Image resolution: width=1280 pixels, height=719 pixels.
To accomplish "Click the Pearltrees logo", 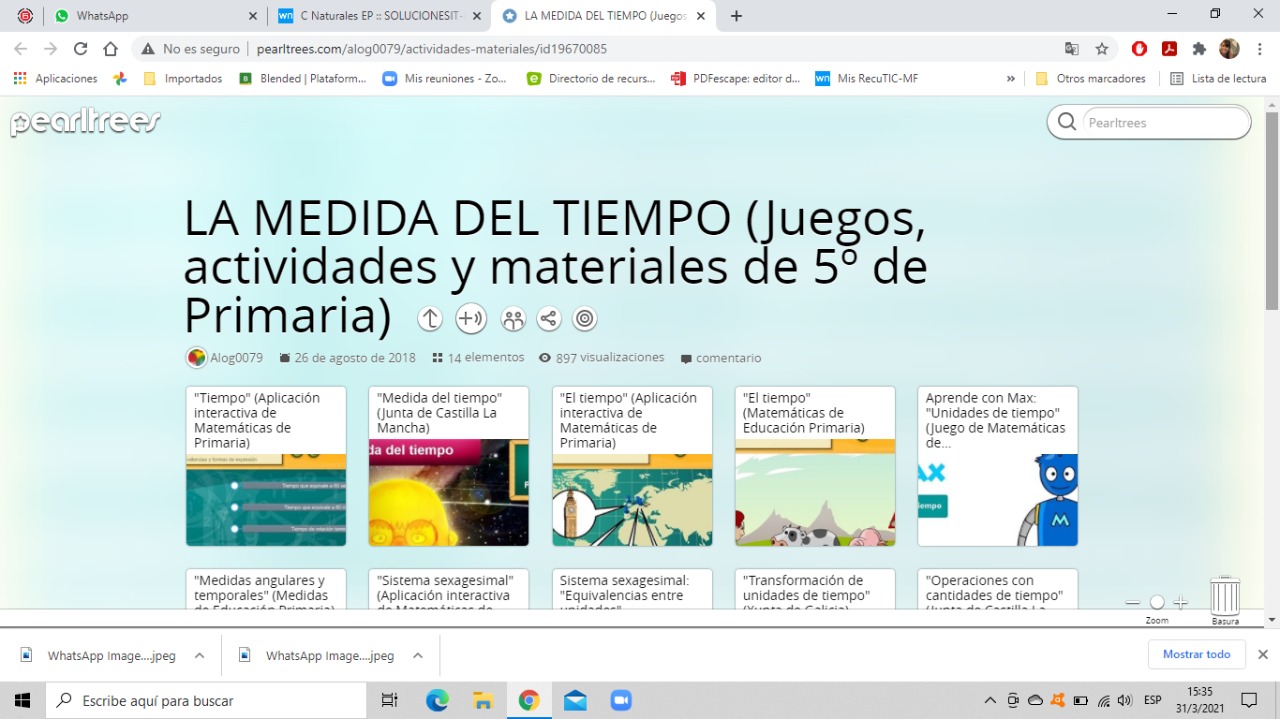I will 86,123.
